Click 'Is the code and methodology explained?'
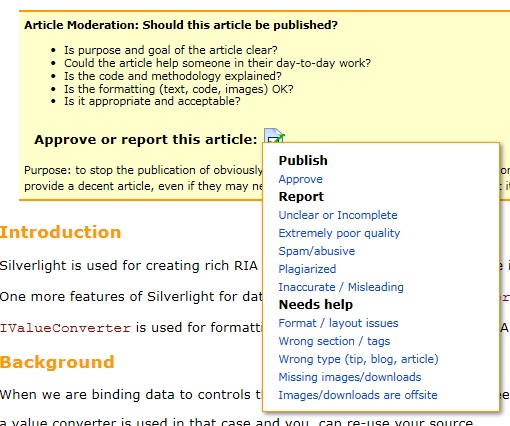This screenshot has height=426, width=510. tap(173, 76)
